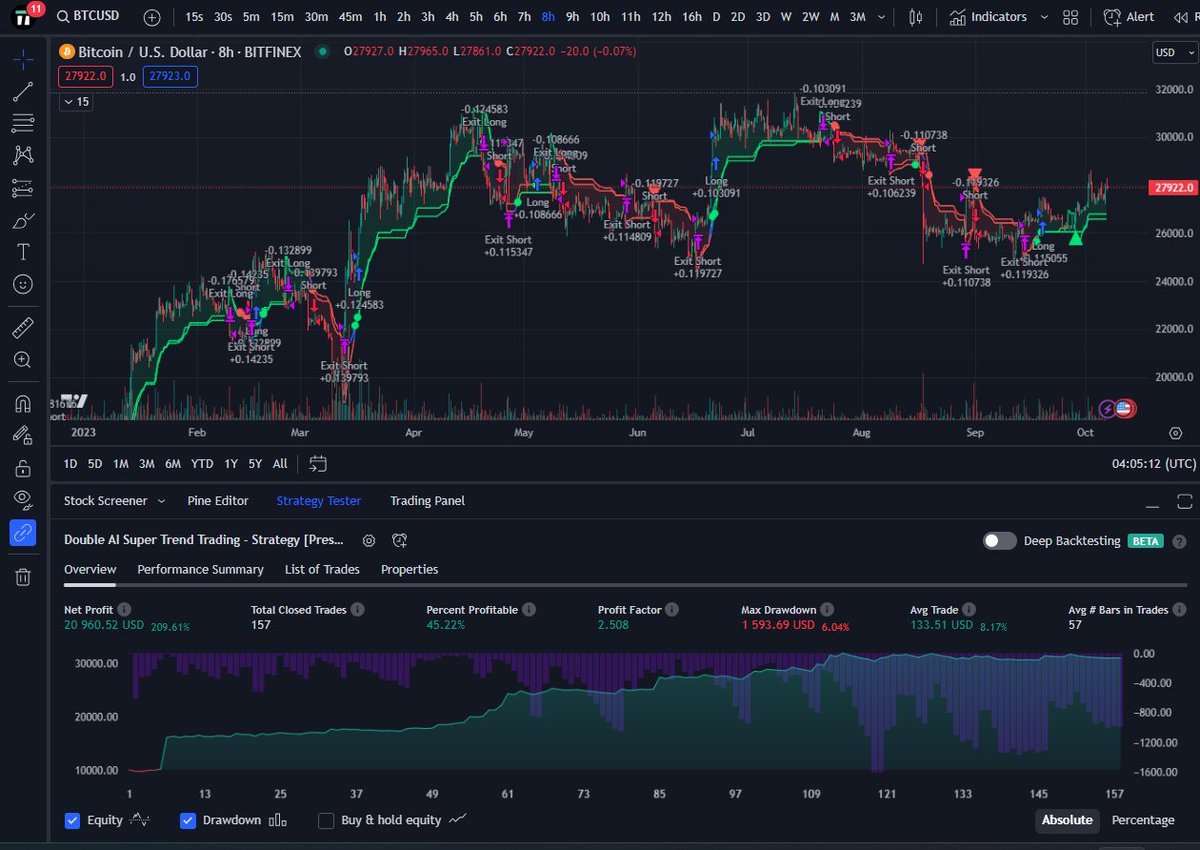The width and height of the screenshot is (1200, 850).
Task: Toggle stay in drawing mode pencil-lock
Action: pyautogui.click(x=23, y=435)
